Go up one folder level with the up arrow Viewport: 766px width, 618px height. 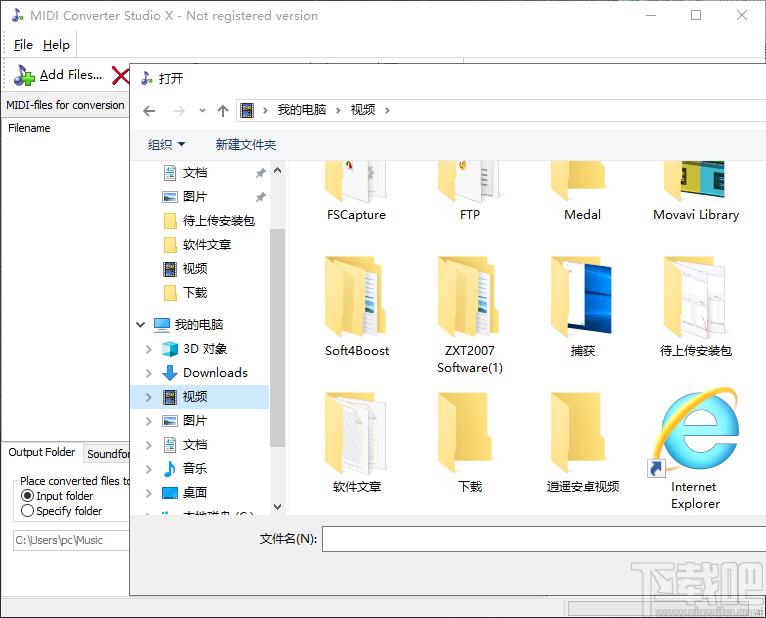223,111
